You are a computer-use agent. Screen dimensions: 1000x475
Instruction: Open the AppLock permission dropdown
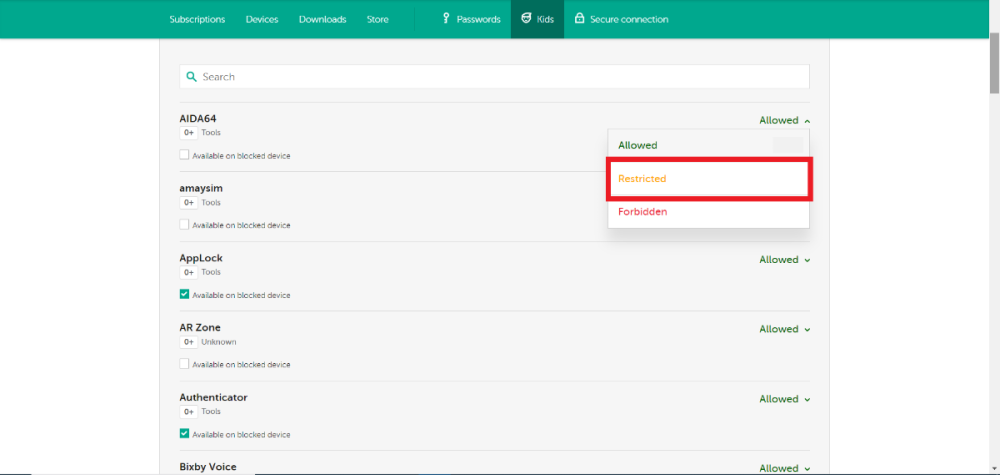(x=784, y=259)
